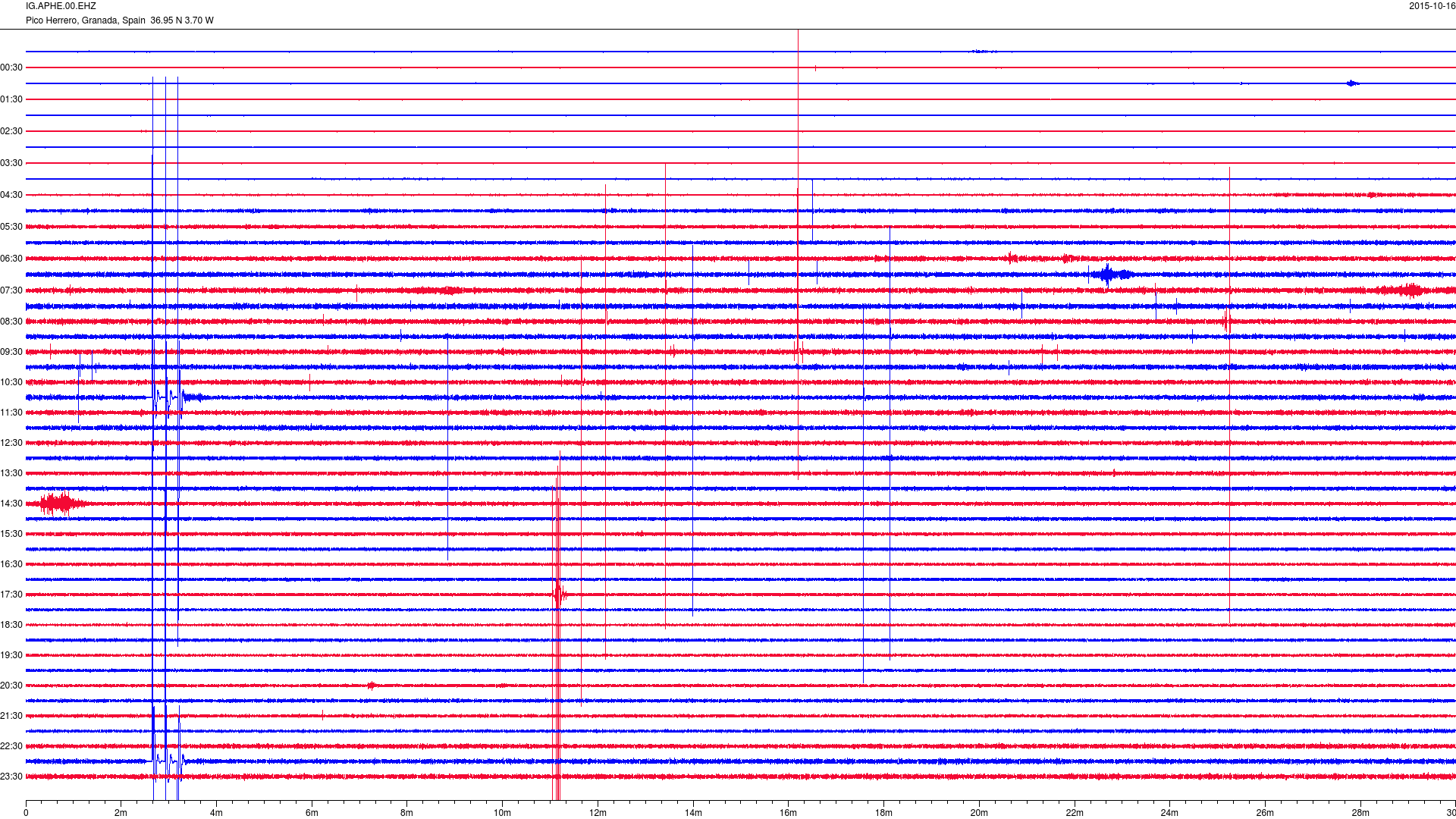Click the 18m tick on the time axis
This screenshot has width=1456, height=819.
883,813
